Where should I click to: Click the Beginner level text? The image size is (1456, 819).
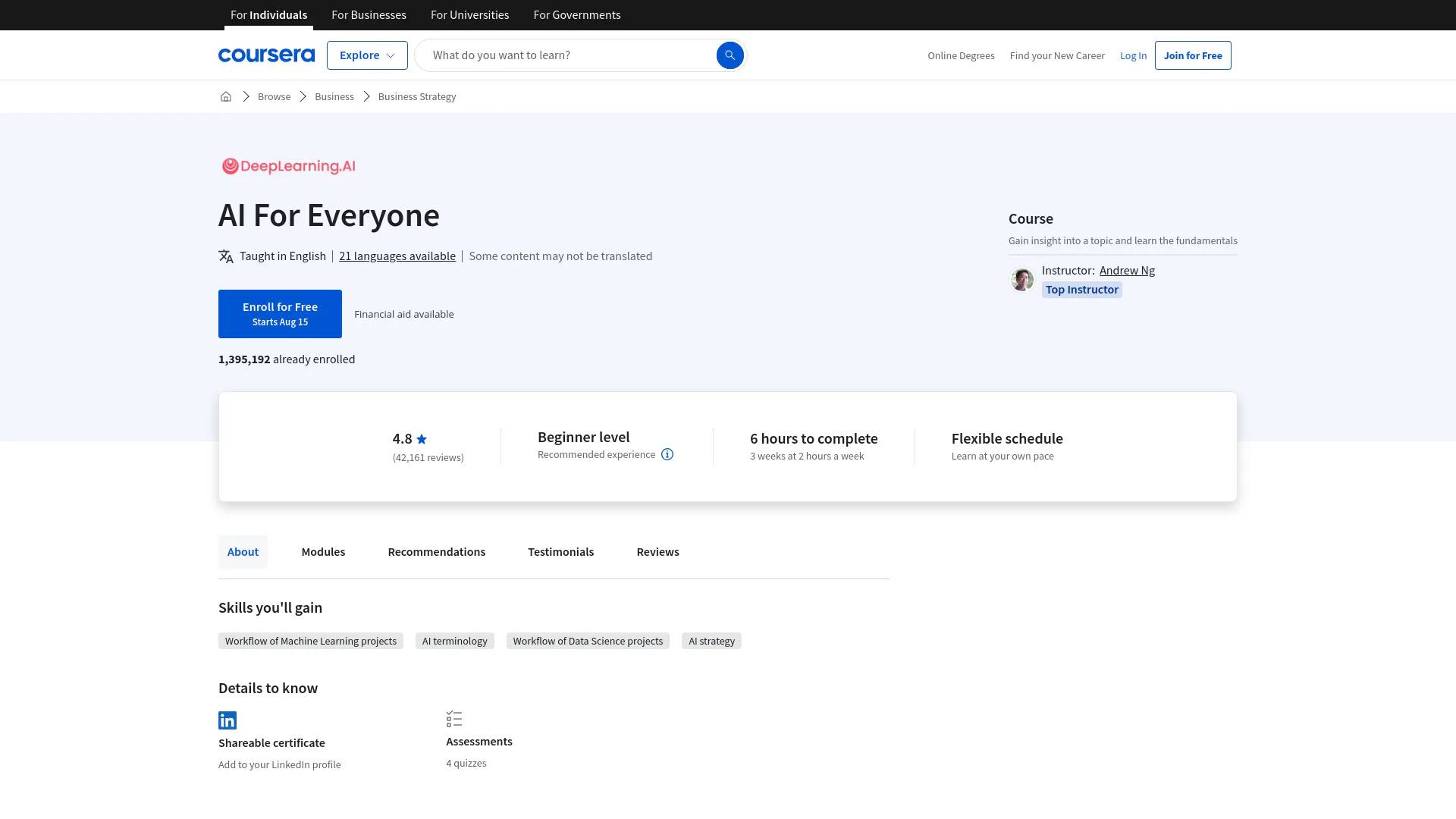[x=584, y=438]
